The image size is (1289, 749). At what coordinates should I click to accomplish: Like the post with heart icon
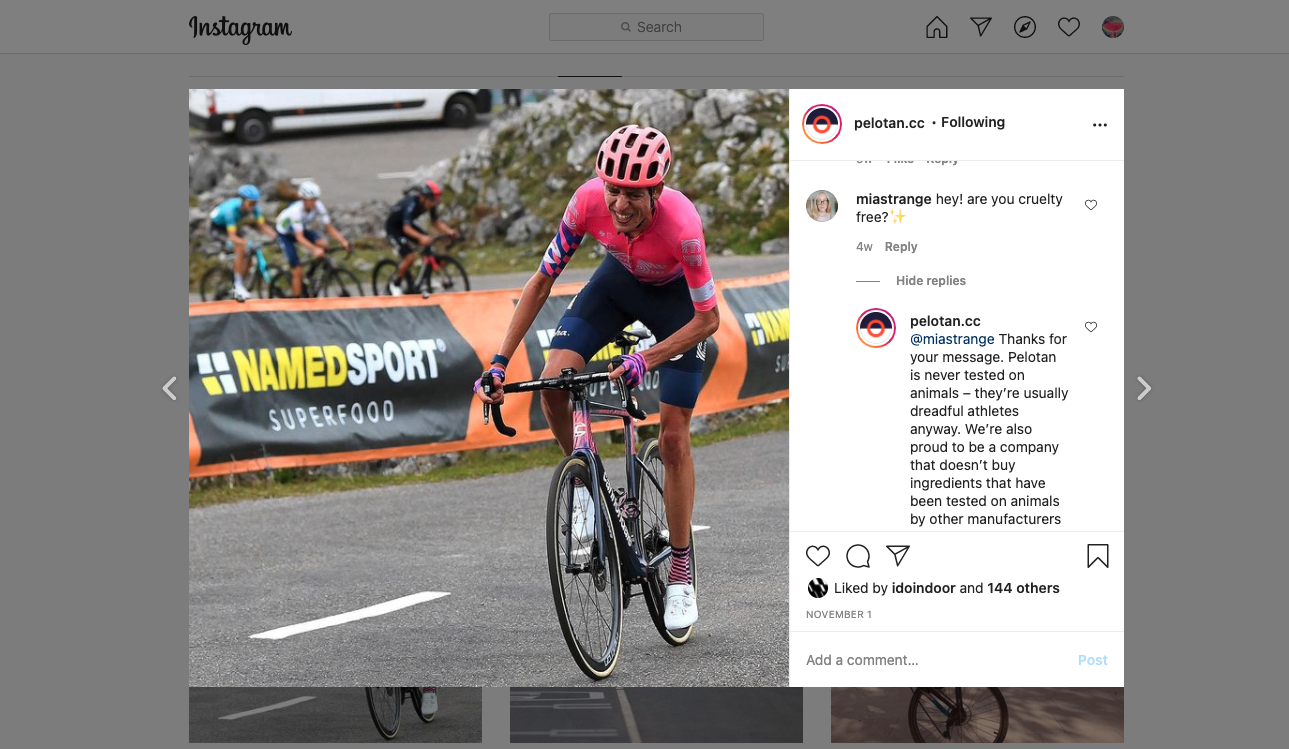(818, 556)
